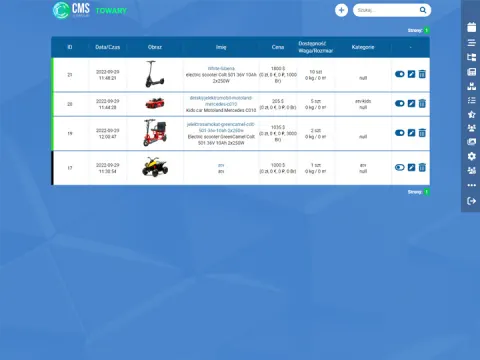Open the calendar icon in the sidebar
Image resolution: width=480 pixels, height=360 pixels.
click(471, 27)
